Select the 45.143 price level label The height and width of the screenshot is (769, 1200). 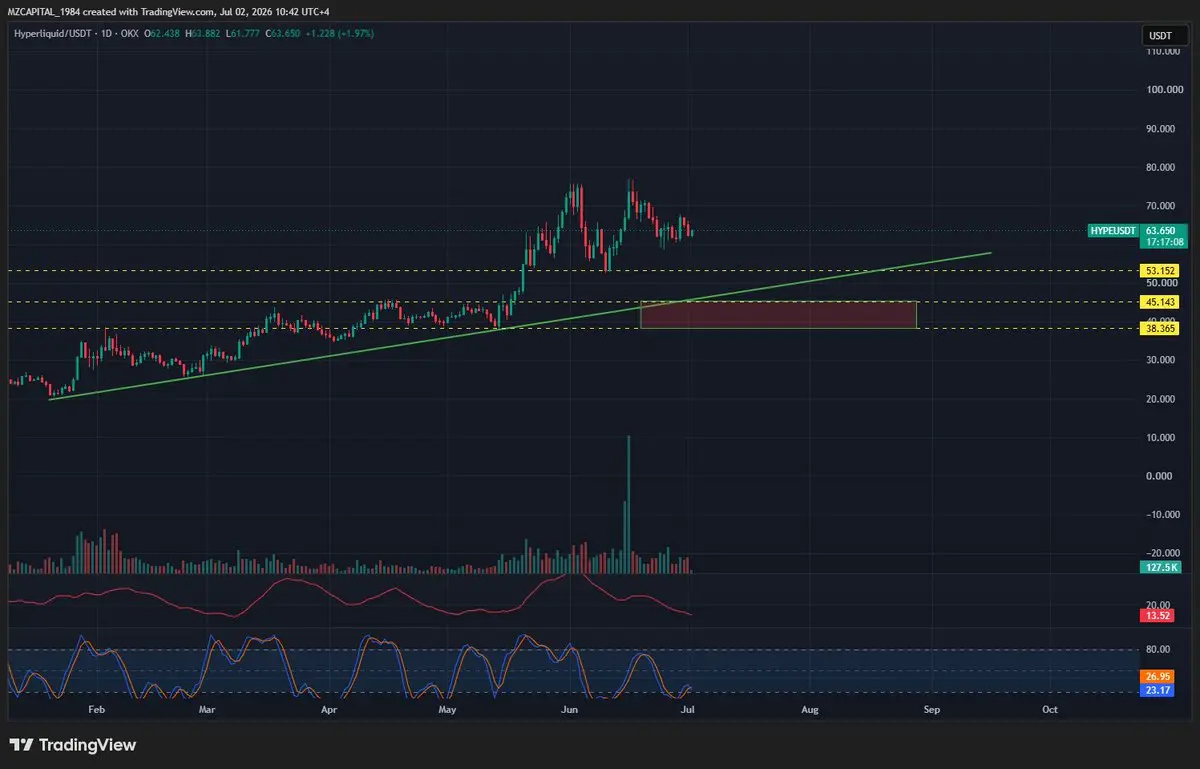click(1160, 302)
